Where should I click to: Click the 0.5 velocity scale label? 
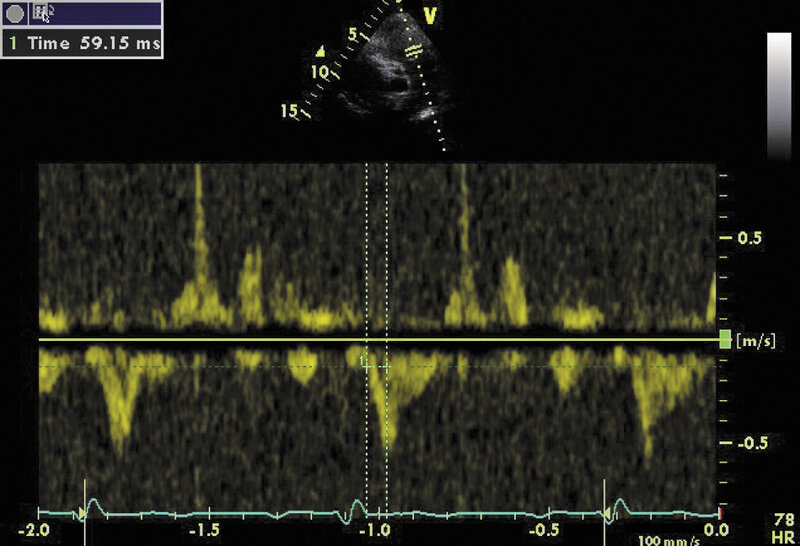point(749,238)
